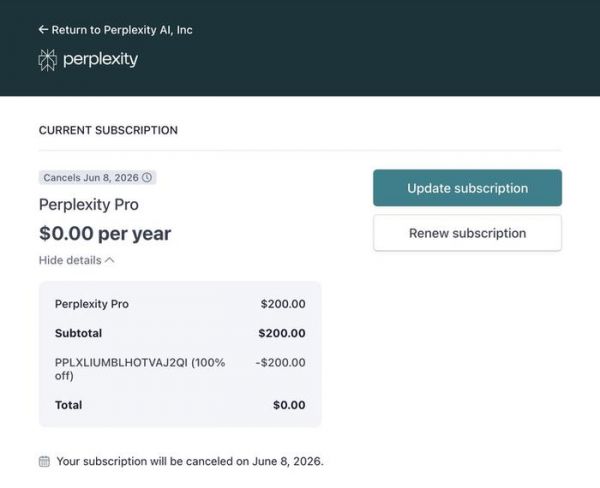This screenshot has width=600, height=488.
Task: Click the Subtotal row label
Action: 78,333
